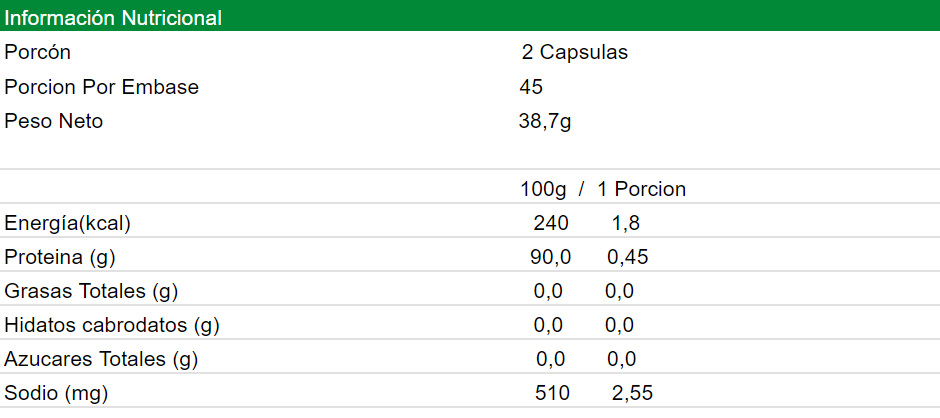Click the Información Nutricional green header

point(114,18)
